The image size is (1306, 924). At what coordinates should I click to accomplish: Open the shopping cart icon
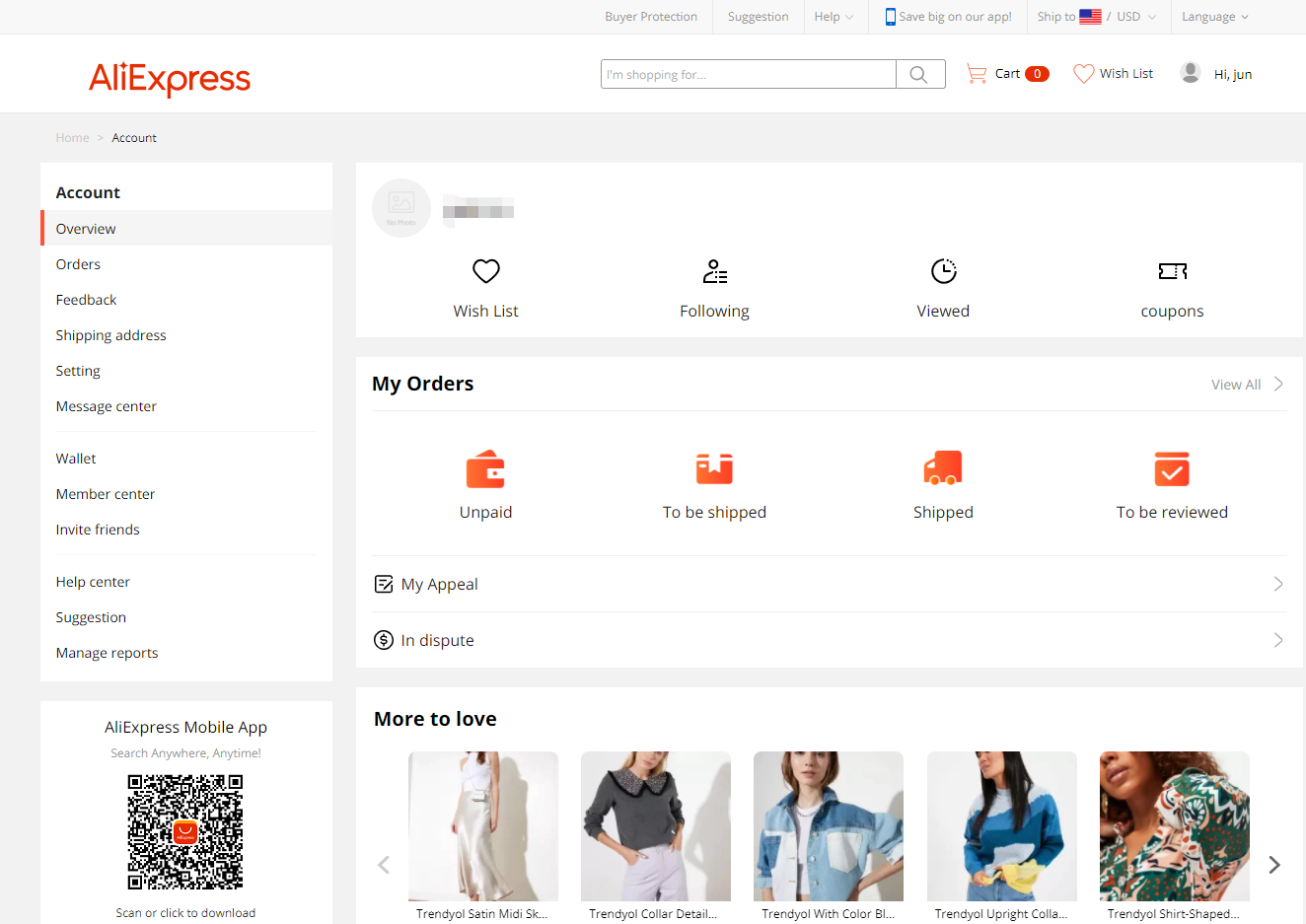[x=977, y=74]
